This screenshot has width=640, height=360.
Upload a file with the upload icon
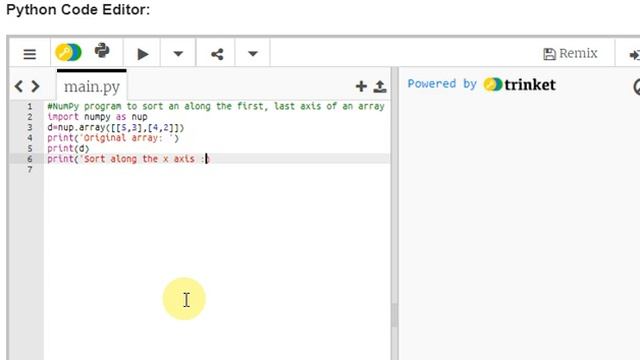click(x=380, y=86)
